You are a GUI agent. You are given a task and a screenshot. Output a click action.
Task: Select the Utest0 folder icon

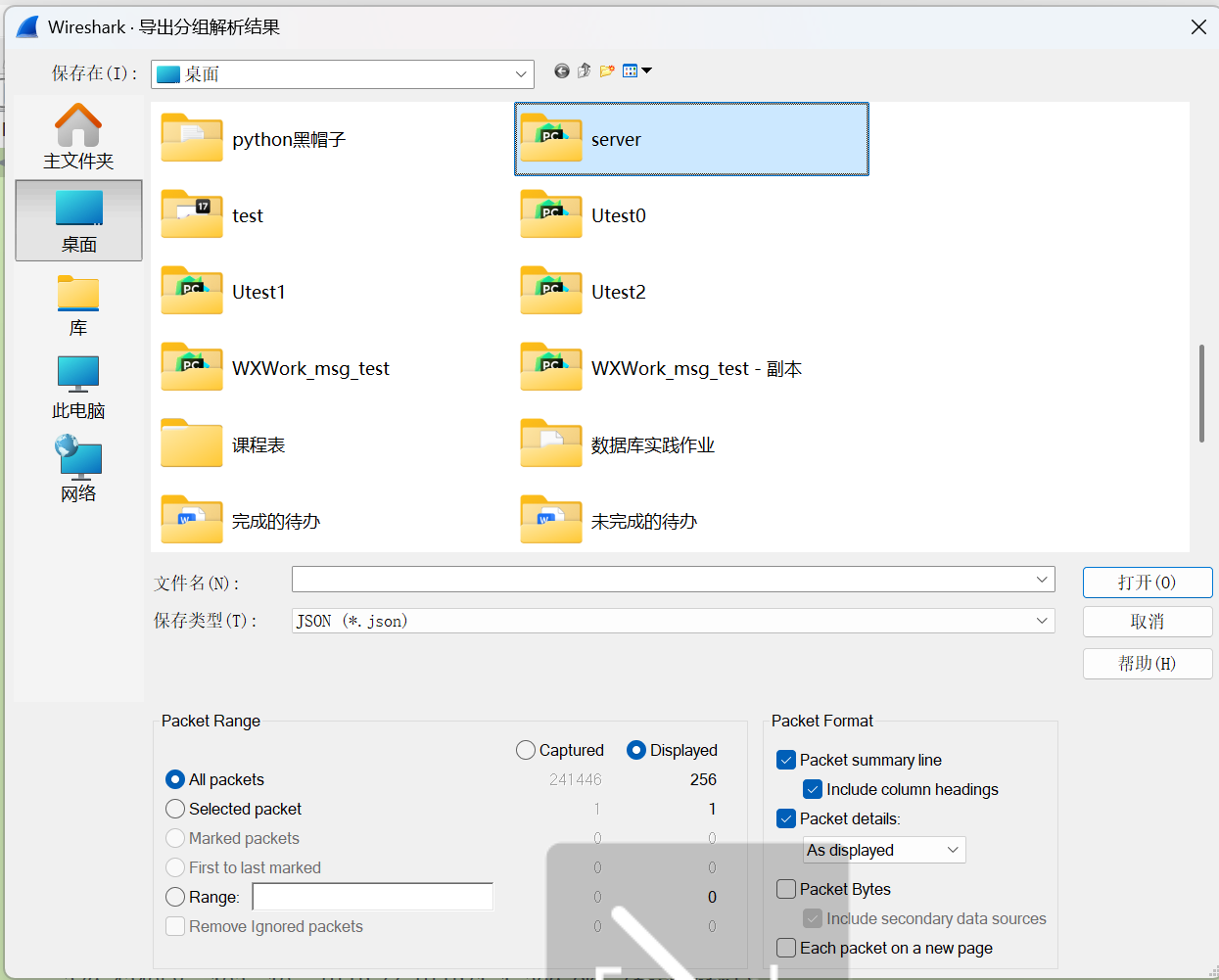(551, 214)
